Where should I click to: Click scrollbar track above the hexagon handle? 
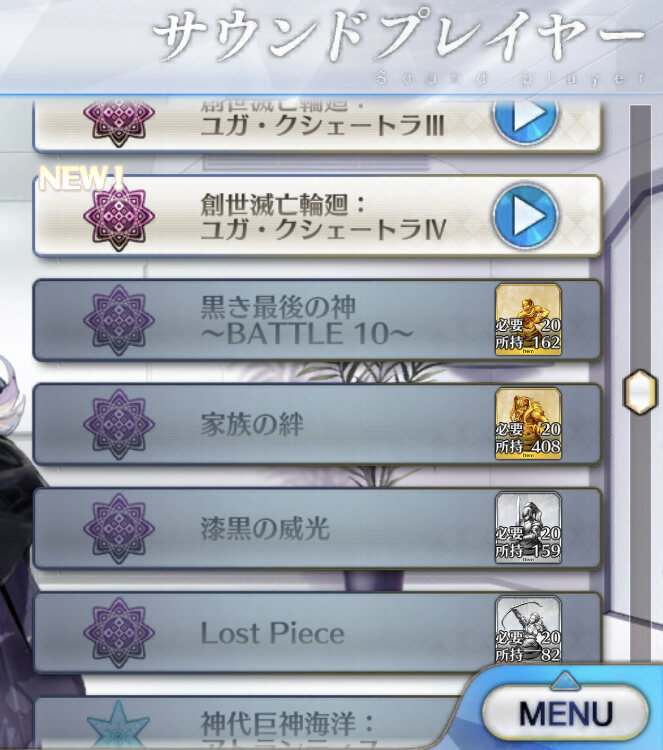tap(641, 237)
